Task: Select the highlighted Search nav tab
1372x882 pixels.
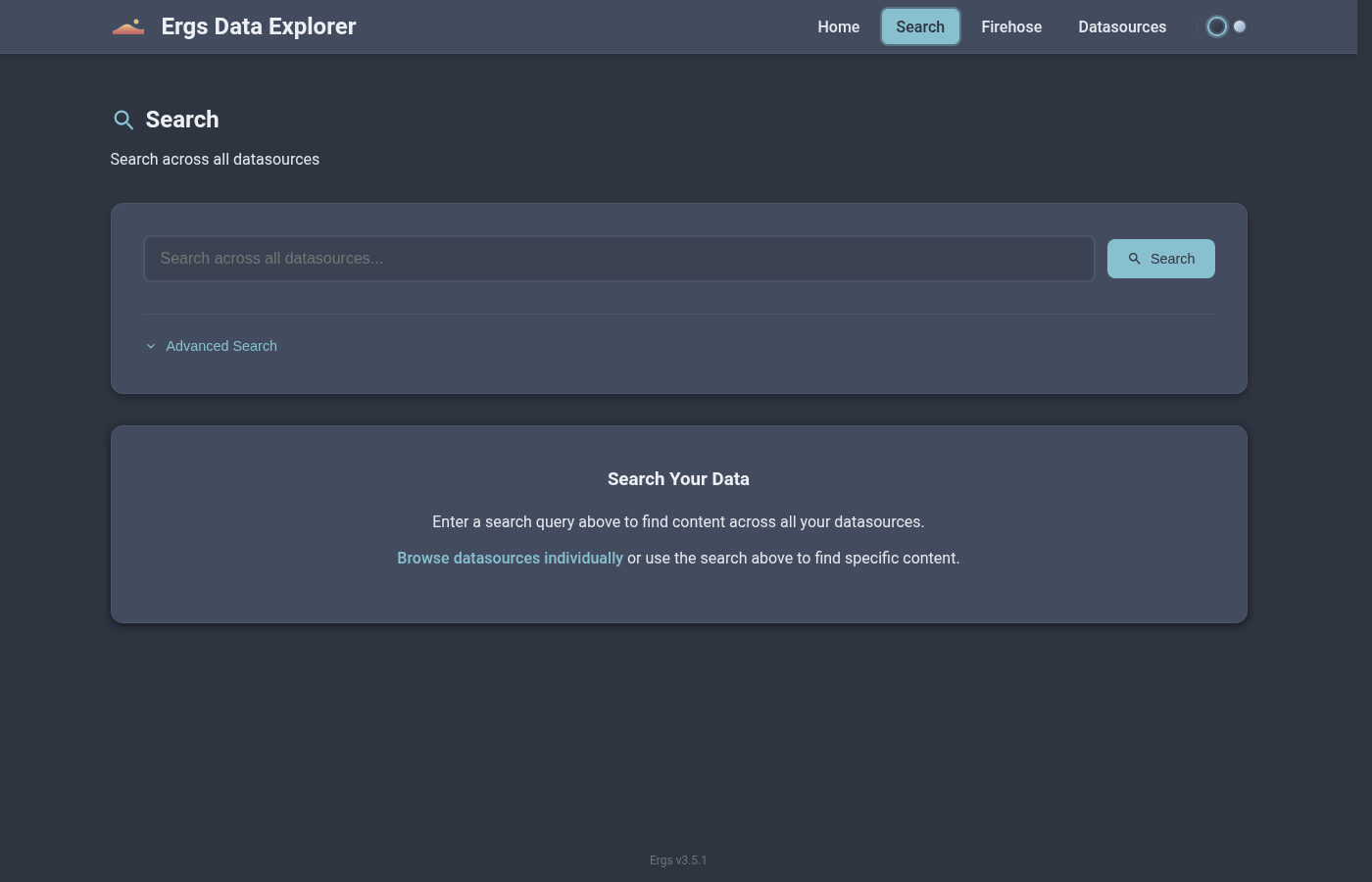Action: pyautogui.click(x=919, y=26)
